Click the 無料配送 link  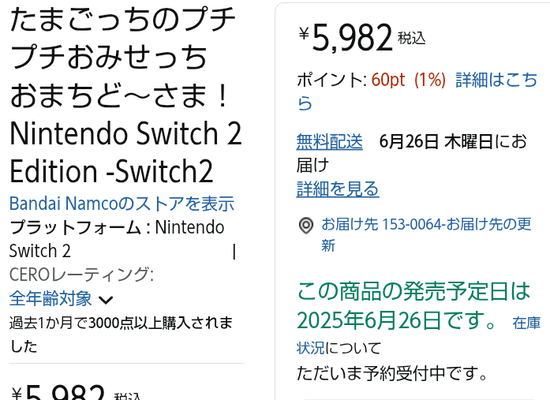pos(329,142)
